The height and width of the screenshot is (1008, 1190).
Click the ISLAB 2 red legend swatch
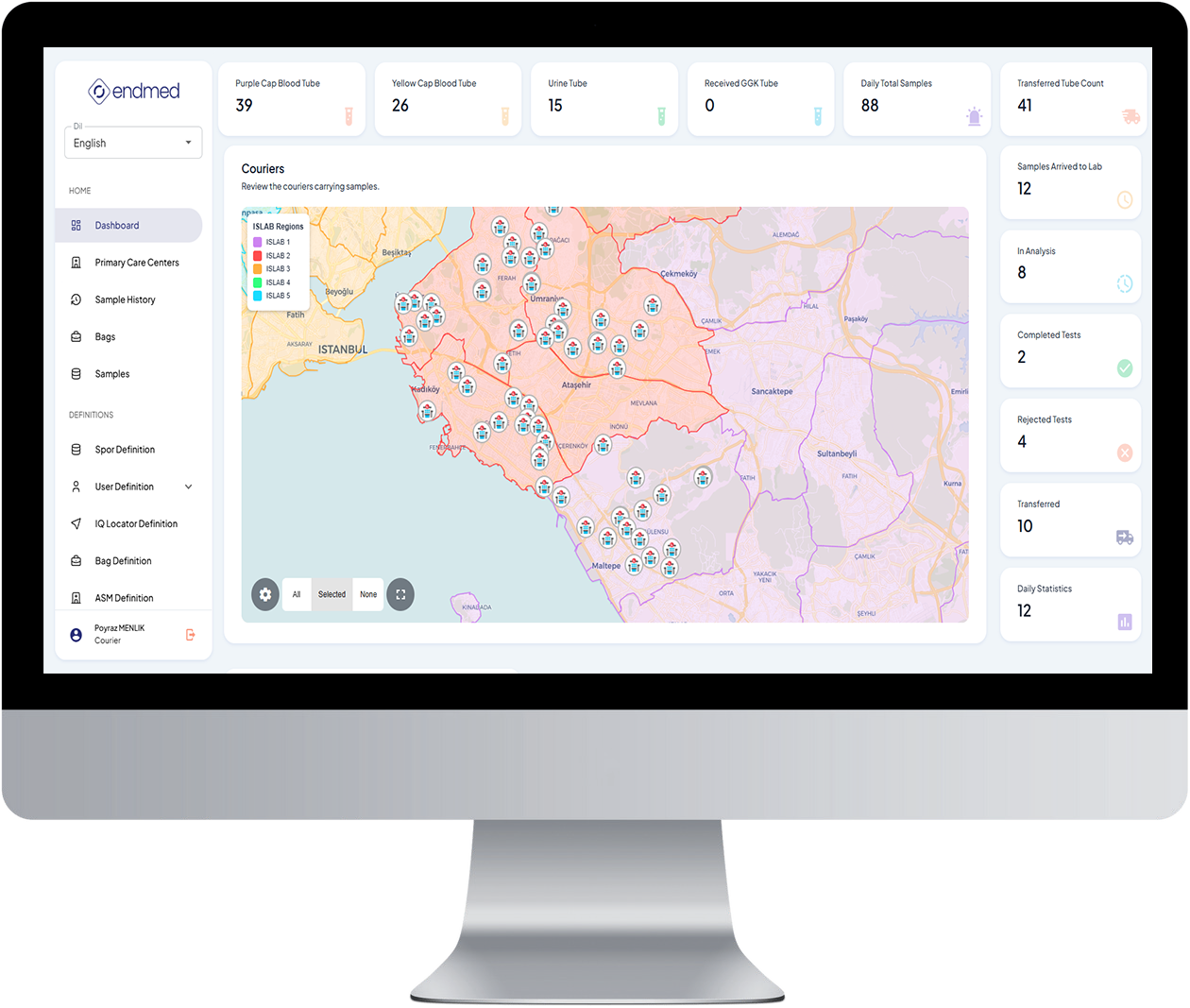click(x=258, y=256)
